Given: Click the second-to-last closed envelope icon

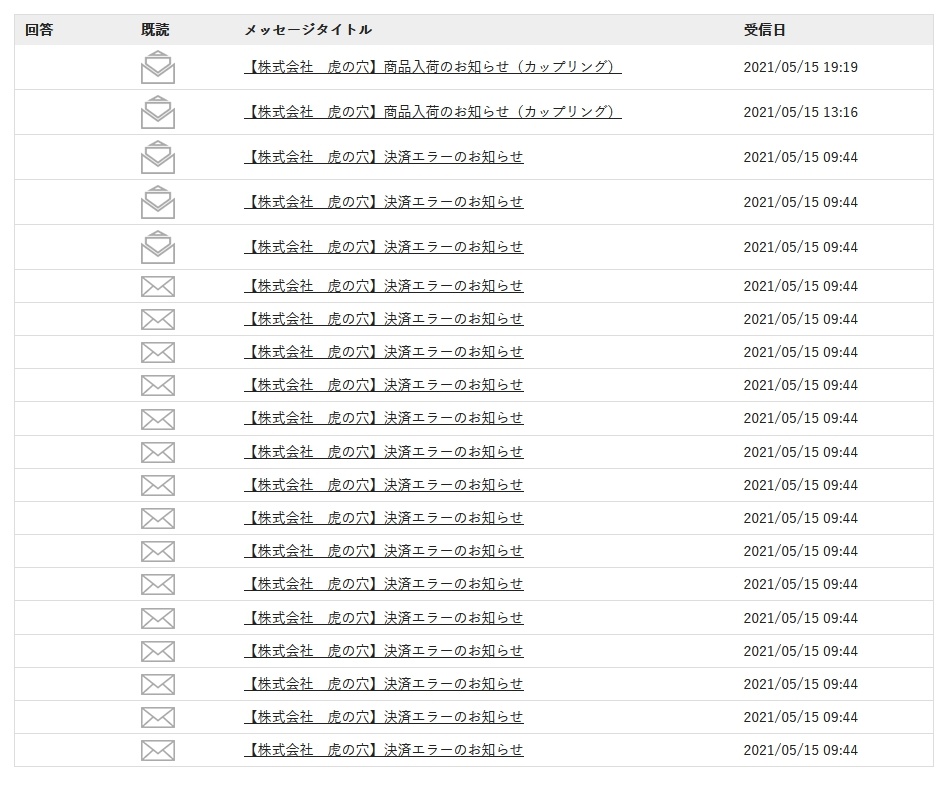Looking at the screenshot, I should tap(158, 717).
